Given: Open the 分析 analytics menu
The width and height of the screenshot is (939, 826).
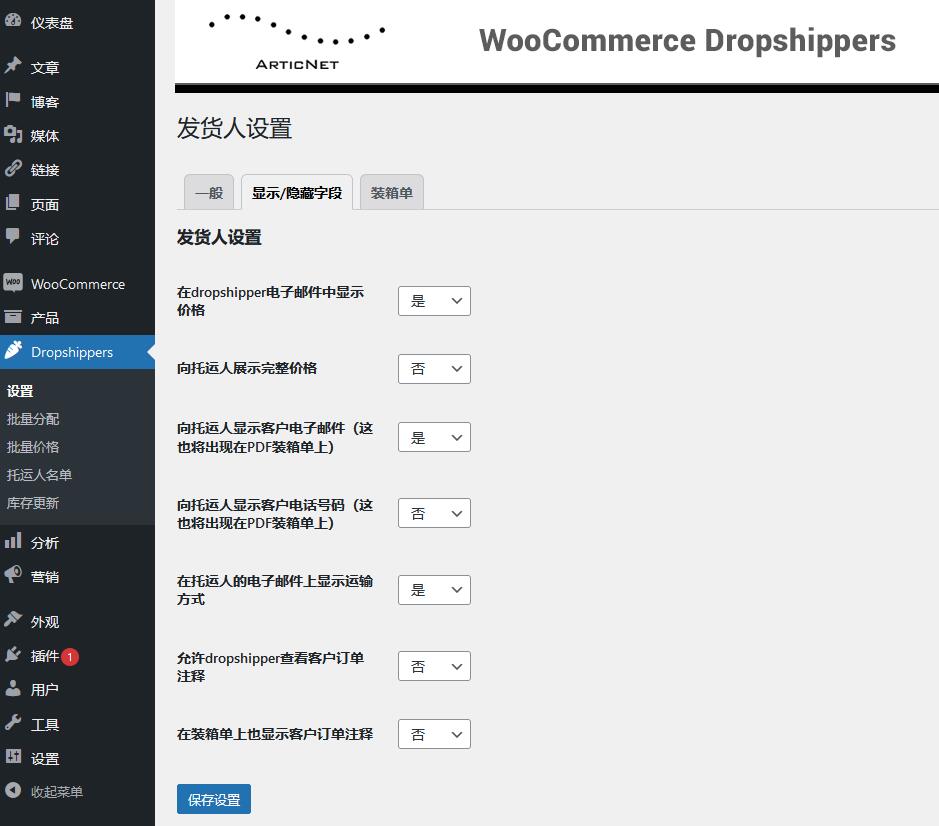Looking at the screenshot, I should [x=77, y=543].
